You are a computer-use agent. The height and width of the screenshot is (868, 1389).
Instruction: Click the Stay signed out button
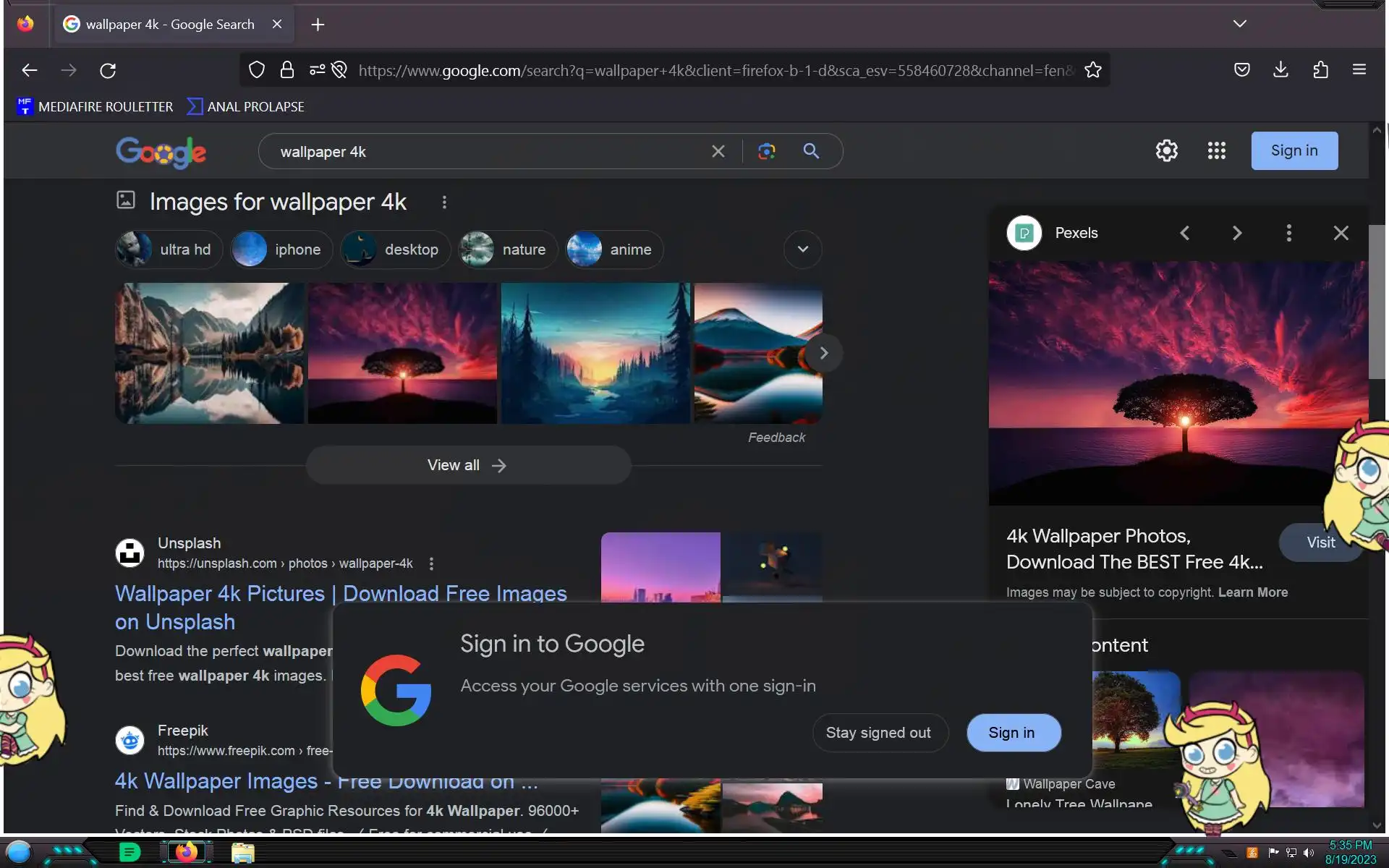click(878, 733)
